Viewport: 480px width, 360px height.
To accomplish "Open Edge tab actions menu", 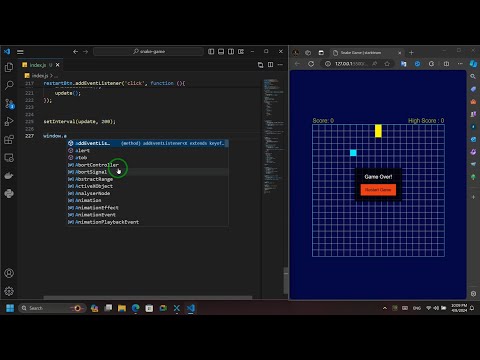I will click(x=321, y=53).
